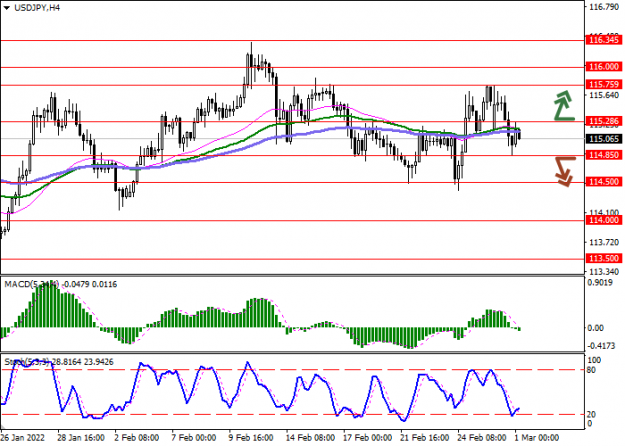Select the 116.000 red price level label

604,67
